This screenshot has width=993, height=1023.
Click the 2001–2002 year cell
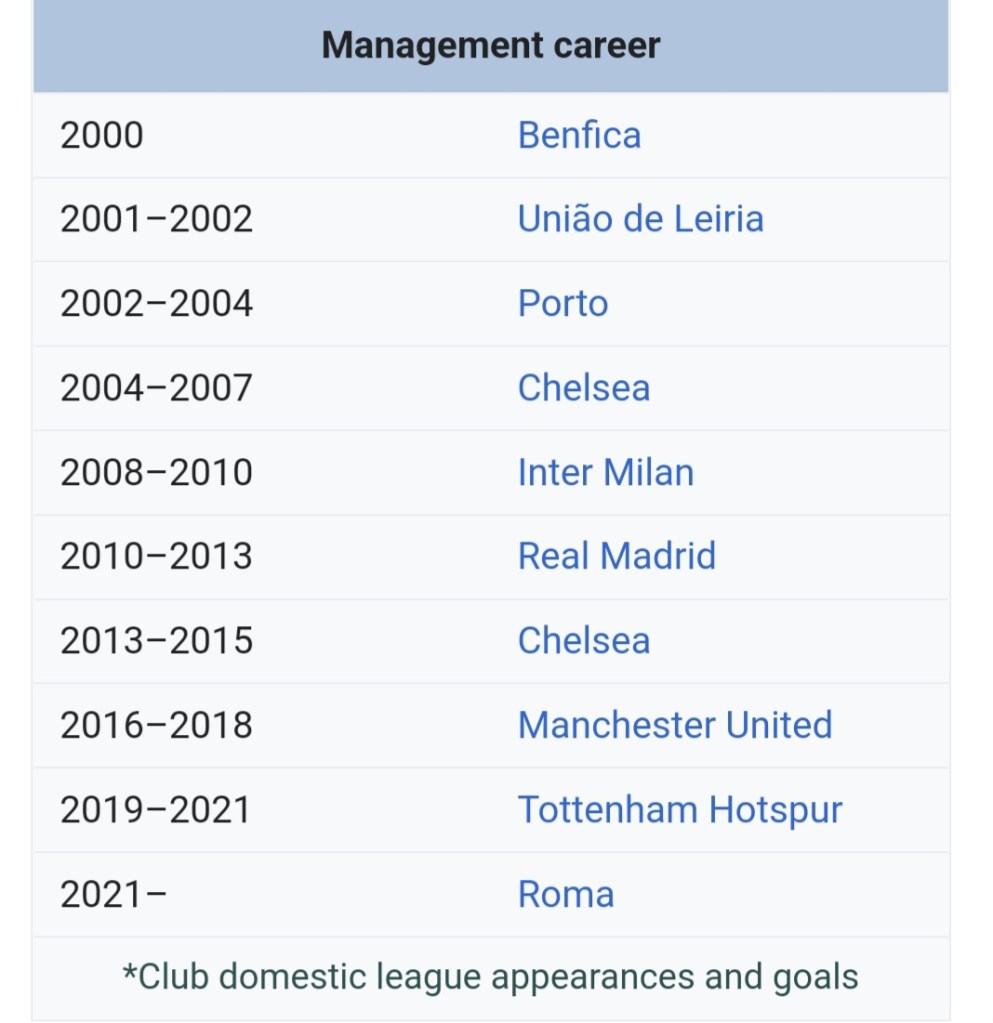pos(156,219)
